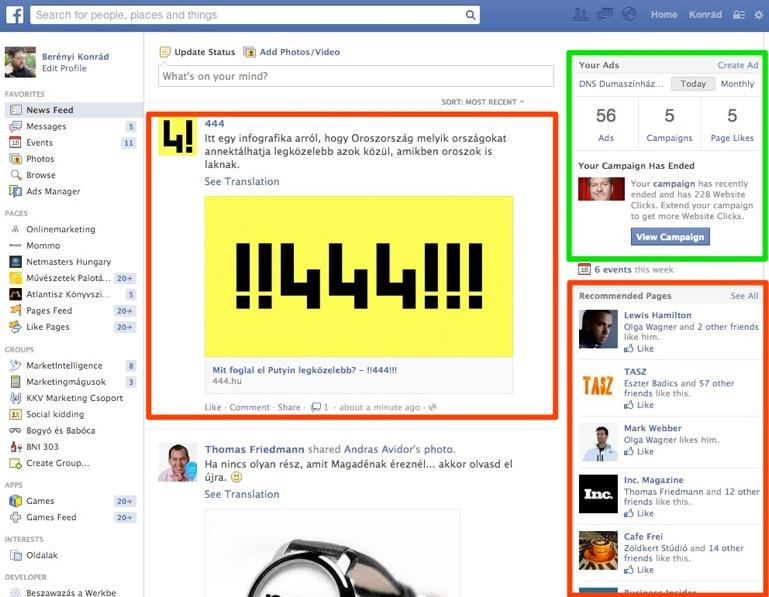Click the Create Group icon

(16, 463)
